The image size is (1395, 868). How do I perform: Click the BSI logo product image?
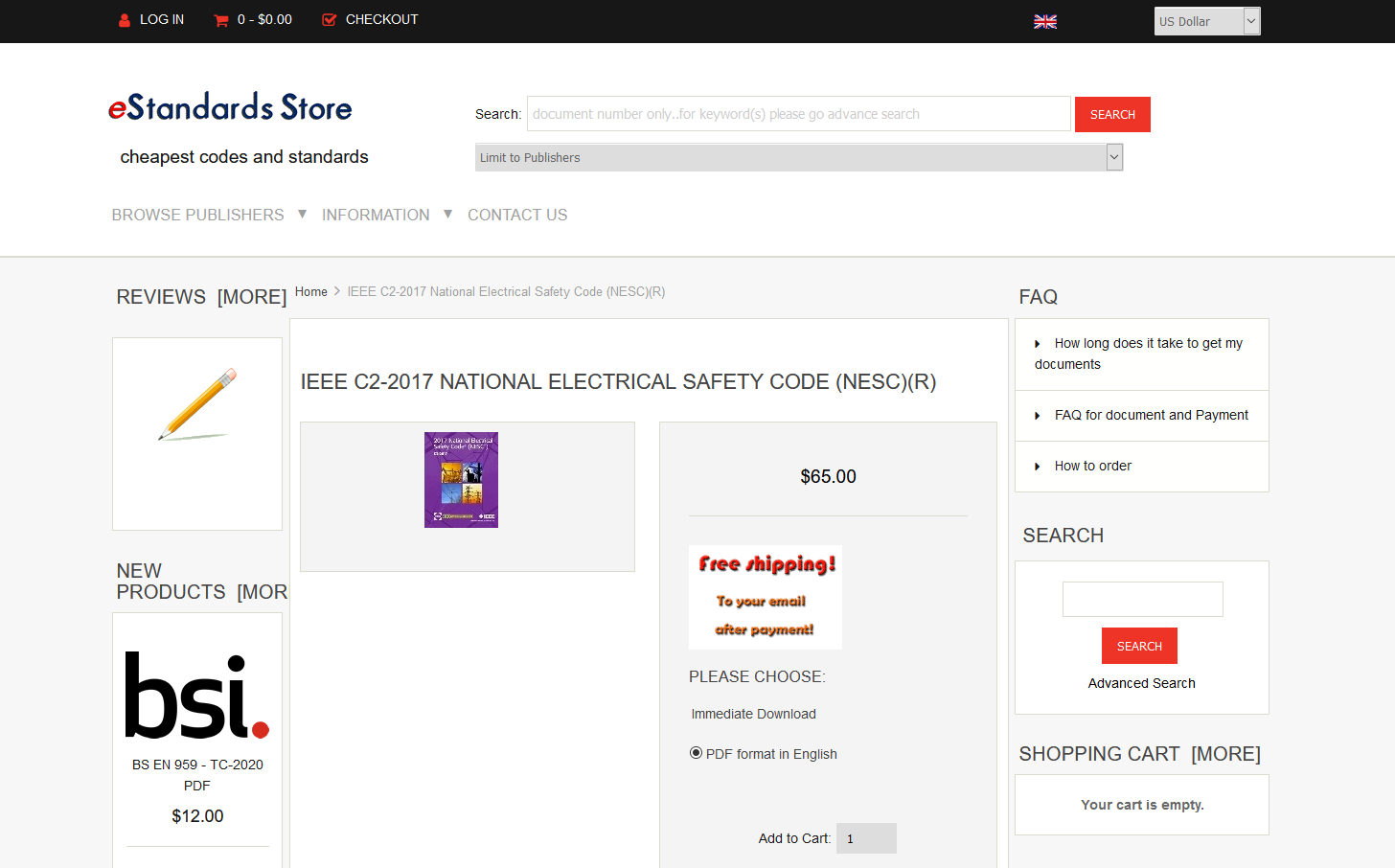point(197,696)
